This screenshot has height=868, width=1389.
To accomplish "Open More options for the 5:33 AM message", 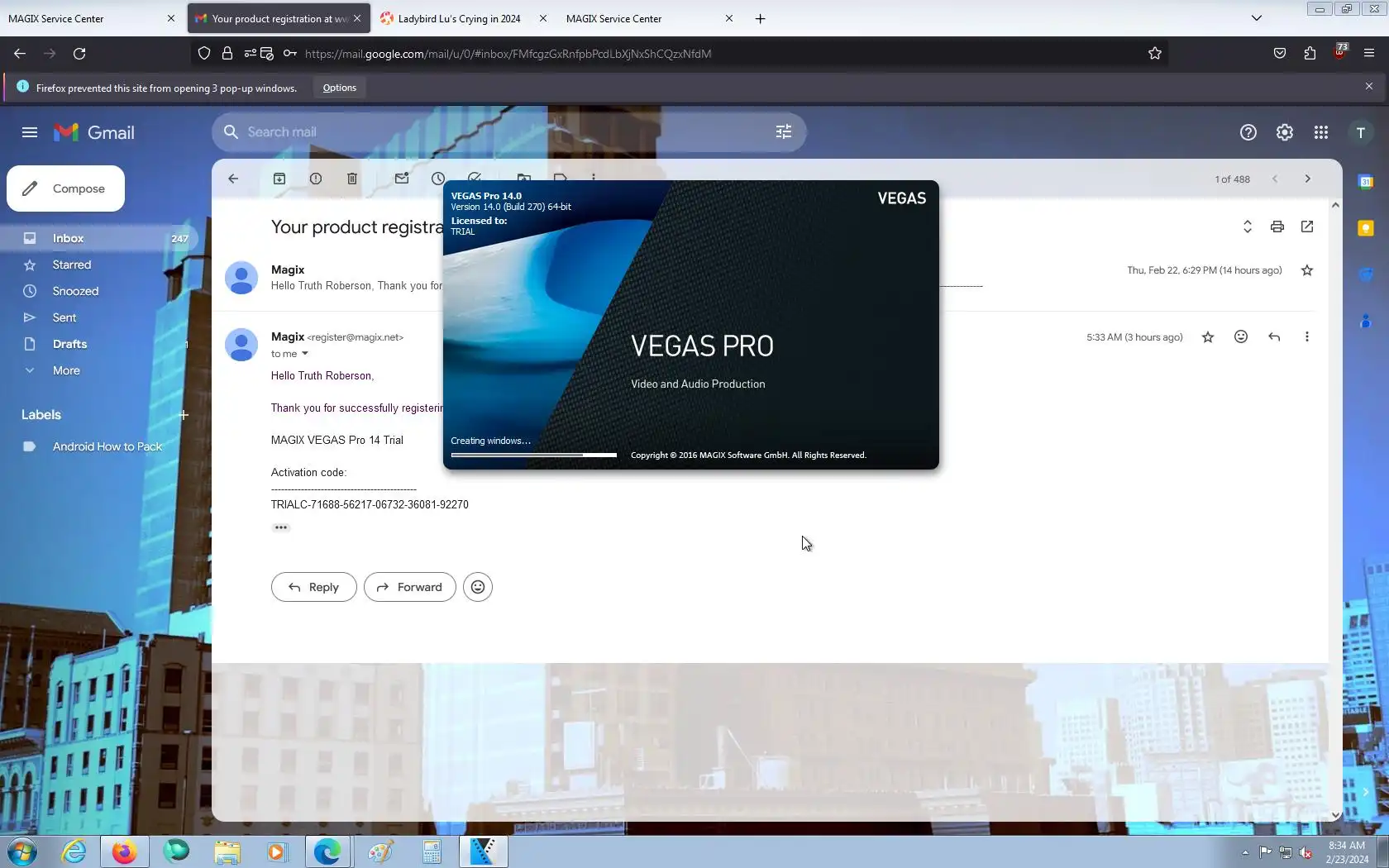I will (1307, 336).
